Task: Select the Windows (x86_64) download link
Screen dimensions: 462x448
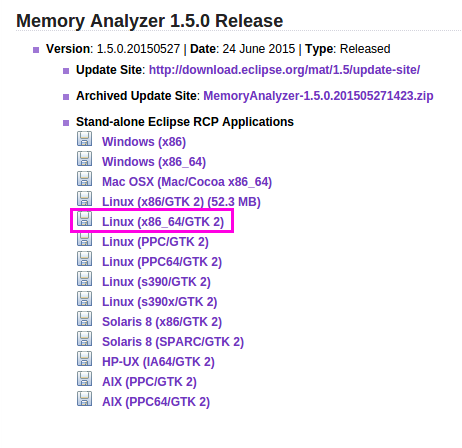Action: 154,162
